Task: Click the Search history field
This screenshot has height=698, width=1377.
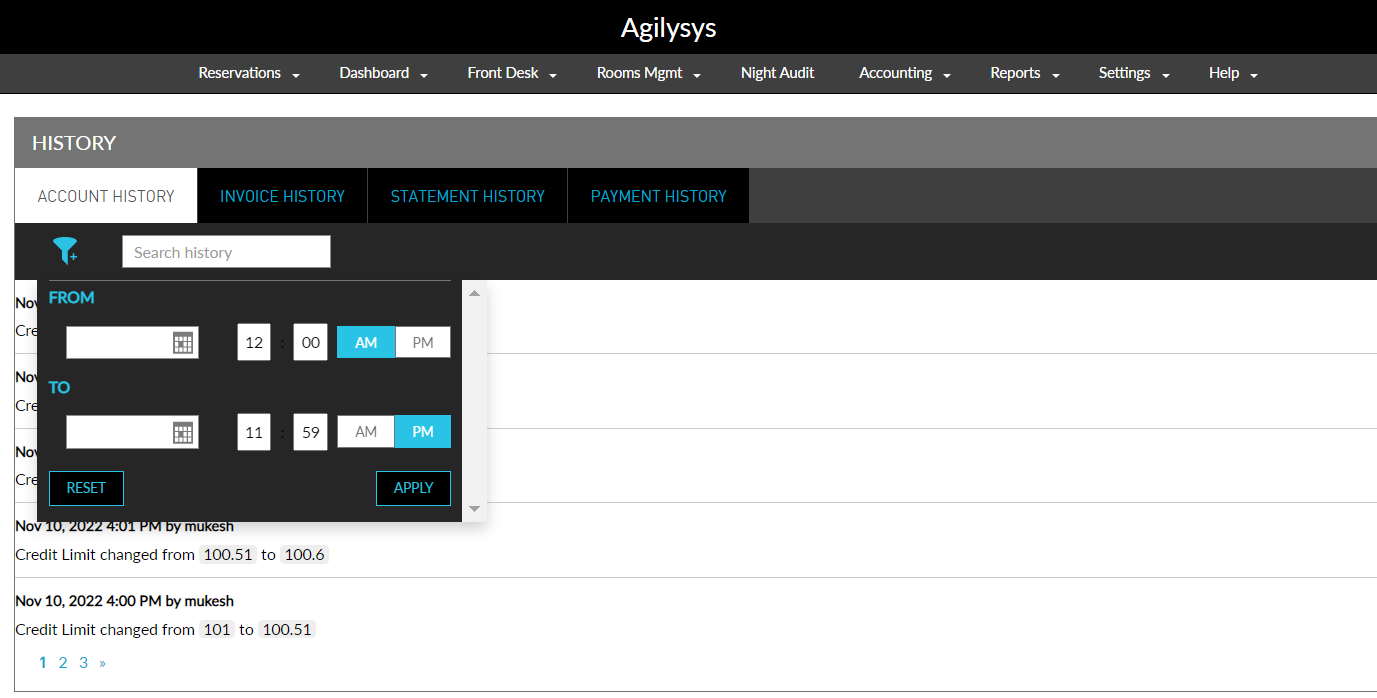Action: tap(226, 252)
